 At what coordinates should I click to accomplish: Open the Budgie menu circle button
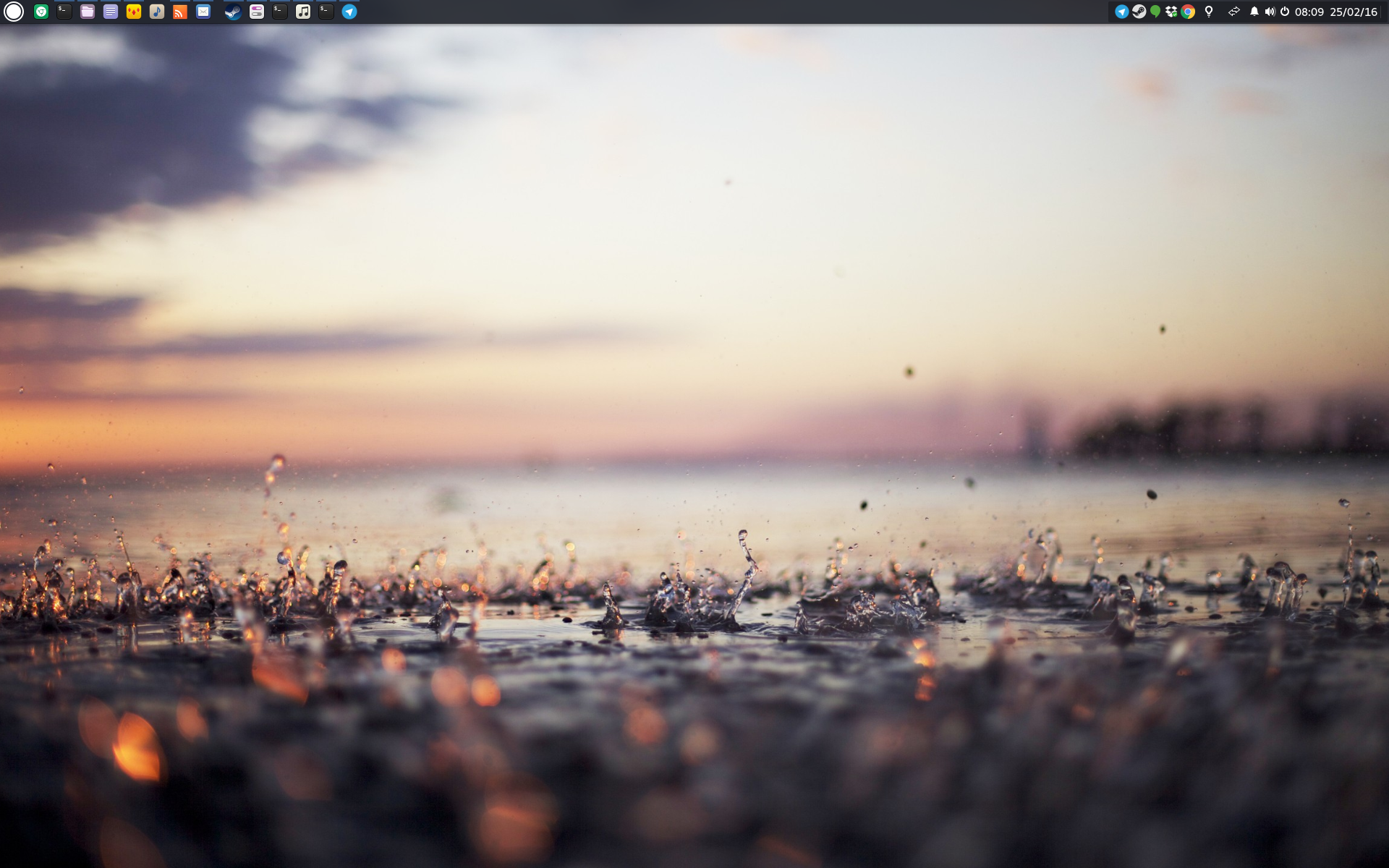pyautogui.click(x=14, y=12)
